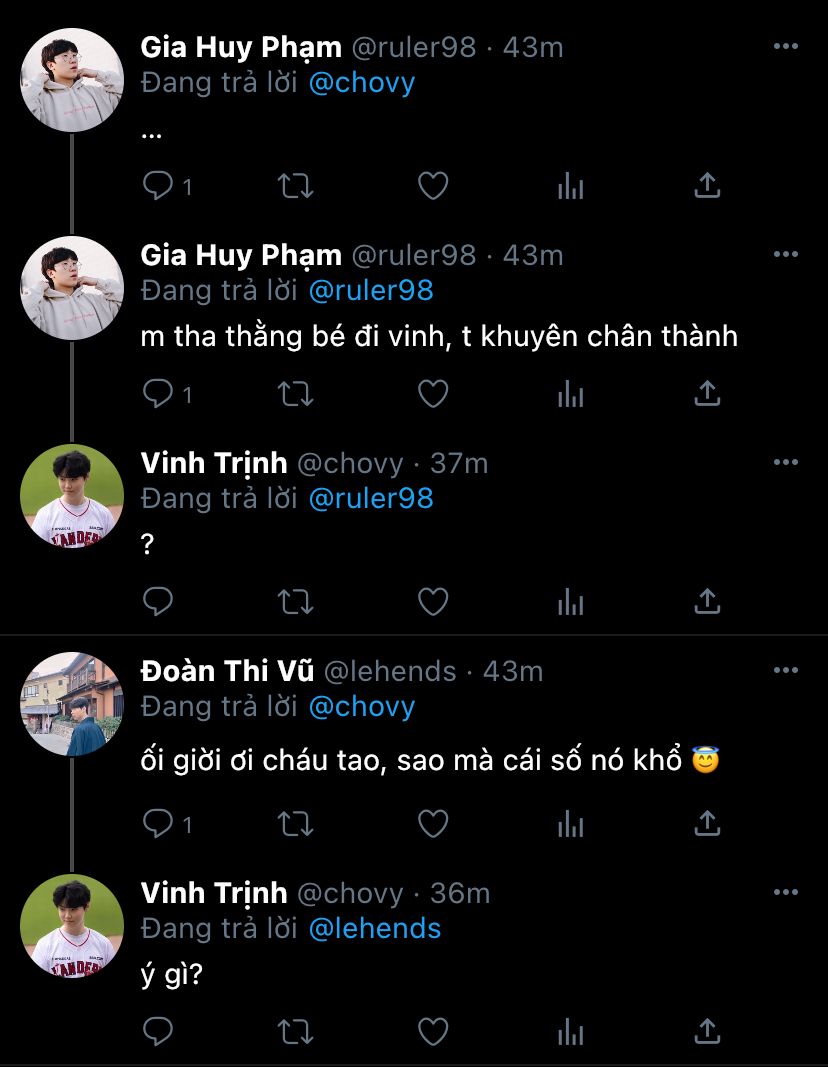
Task: Reply to Vinh Trịnh's "?" tweet
Action: [159, 601]
